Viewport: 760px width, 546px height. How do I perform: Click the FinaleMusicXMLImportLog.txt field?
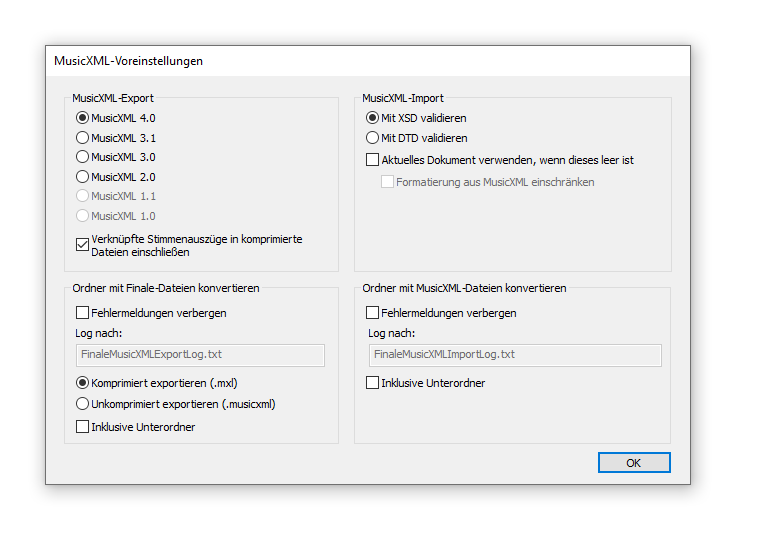[515, 355]
